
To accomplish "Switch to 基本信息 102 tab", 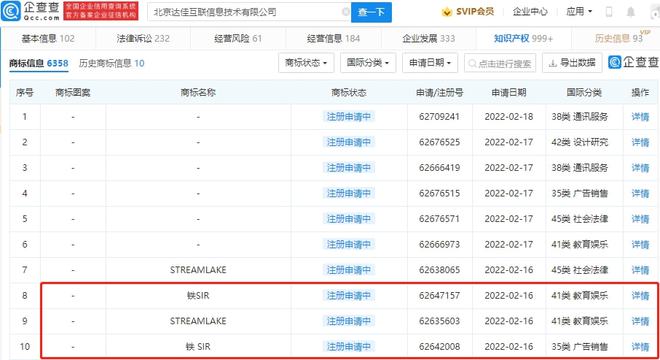I will pos(48,38).
